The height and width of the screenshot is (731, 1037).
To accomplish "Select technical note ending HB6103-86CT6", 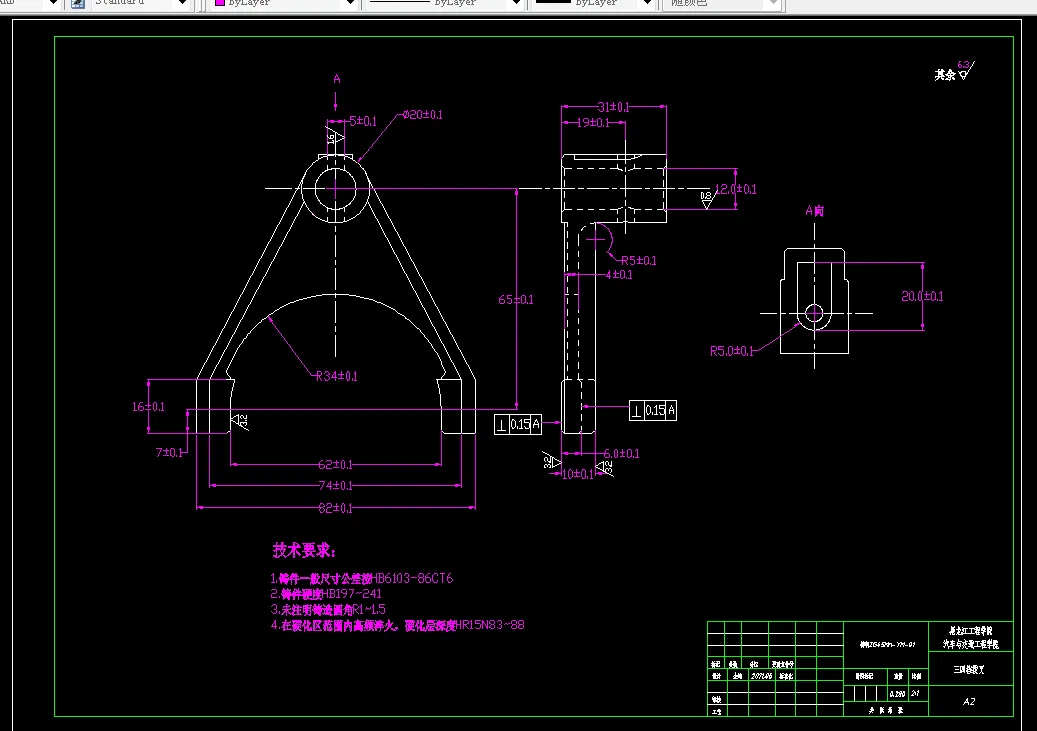I will pos(362,578).
